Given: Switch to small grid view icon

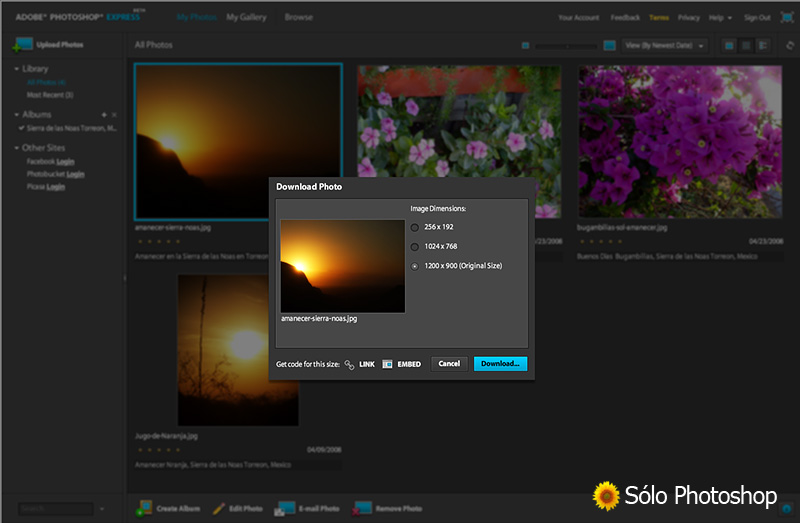Looking at the screenshot, I should 746,45.
